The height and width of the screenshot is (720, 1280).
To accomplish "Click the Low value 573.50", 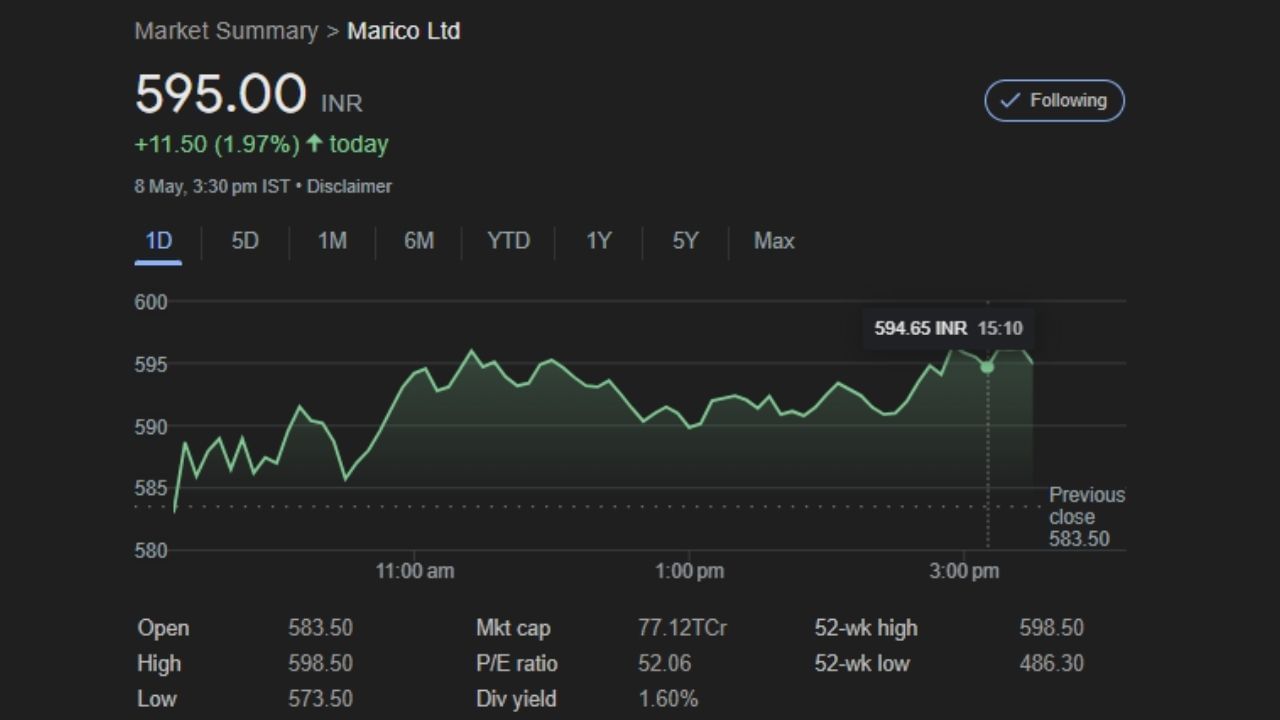I will [320, 699].
